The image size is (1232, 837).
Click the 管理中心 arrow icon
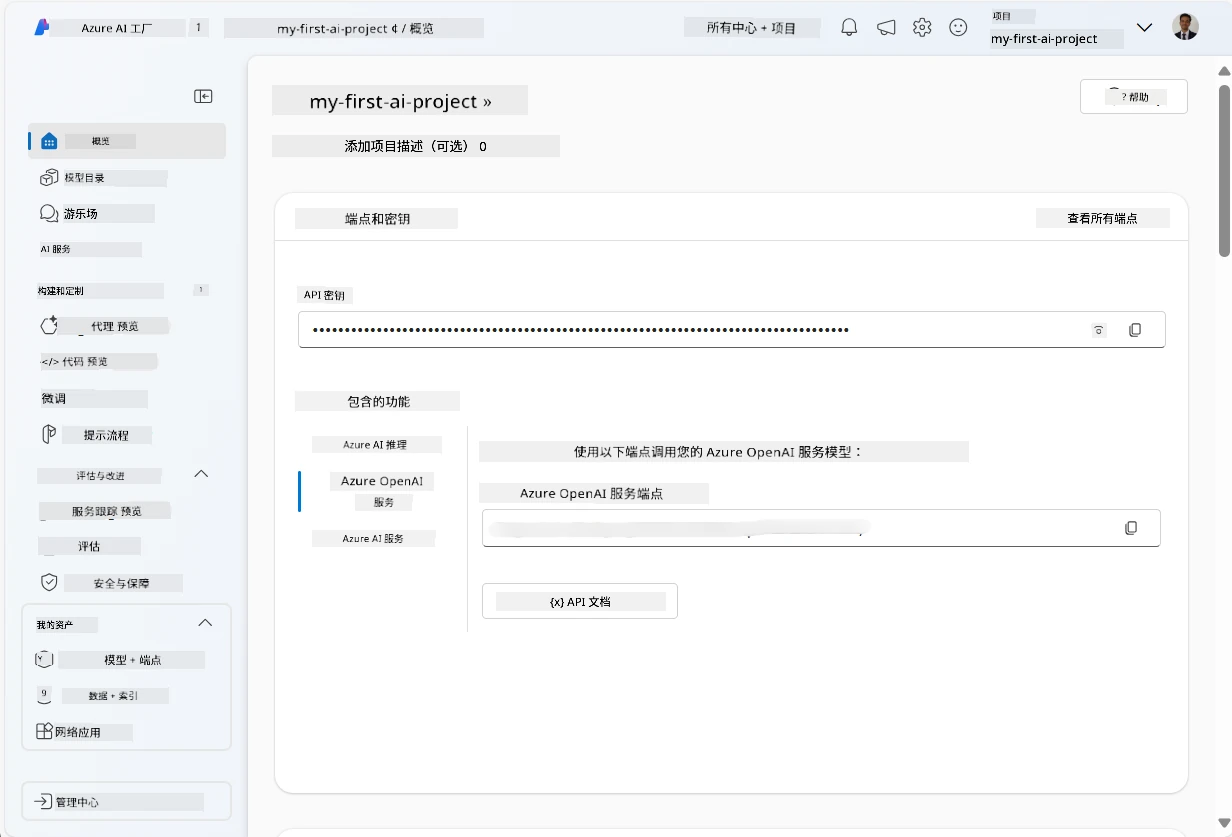coord(43,802)
